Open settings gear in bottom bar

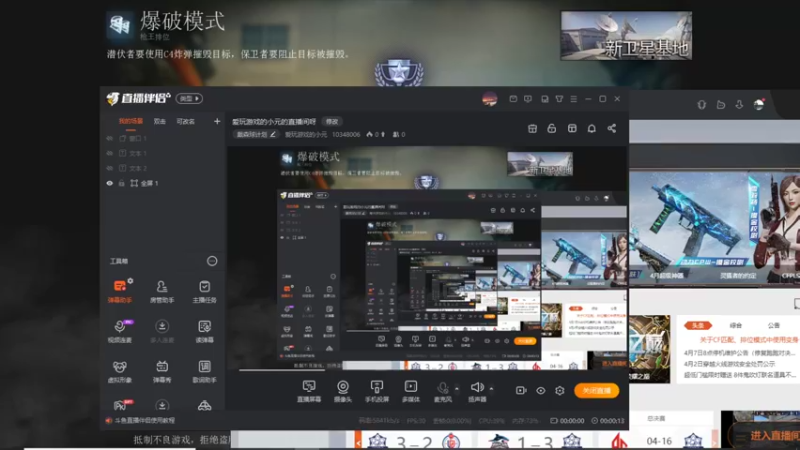(560, 390)
